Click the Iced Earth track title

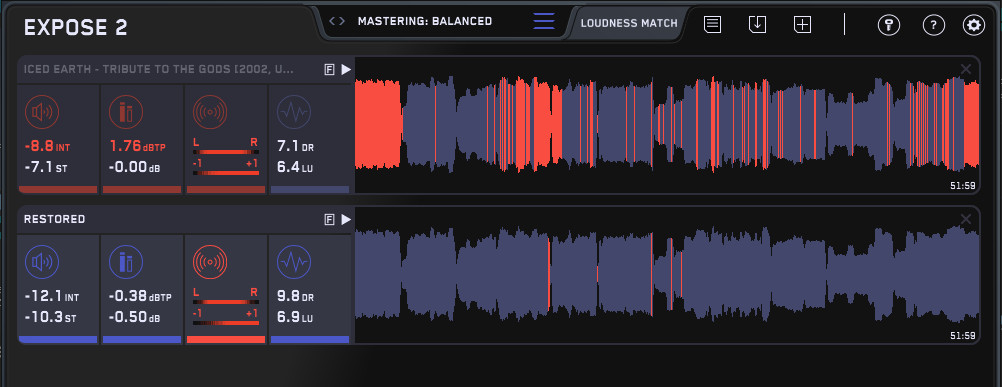tap(158, 70)
